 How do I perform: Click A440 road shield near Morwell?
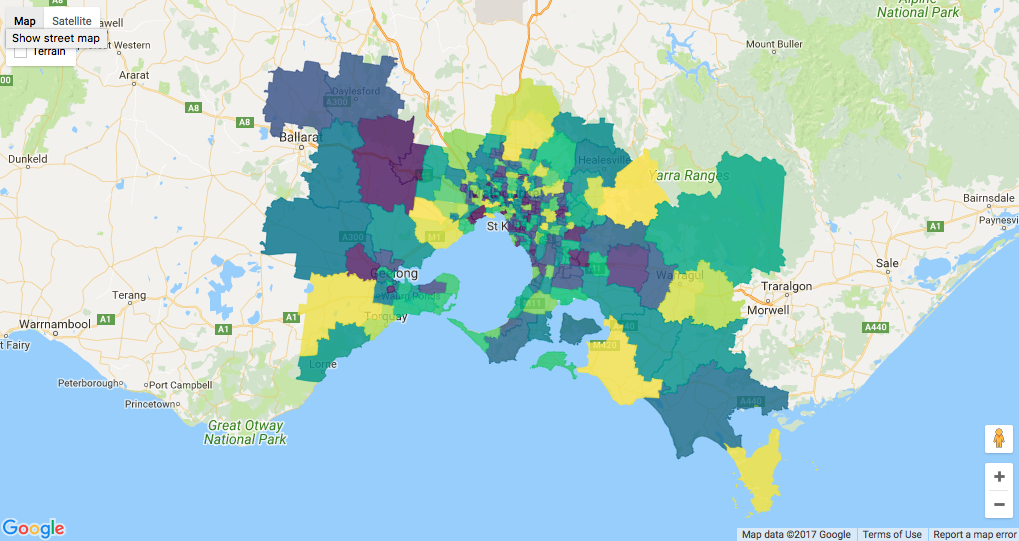tap(875, 328)
